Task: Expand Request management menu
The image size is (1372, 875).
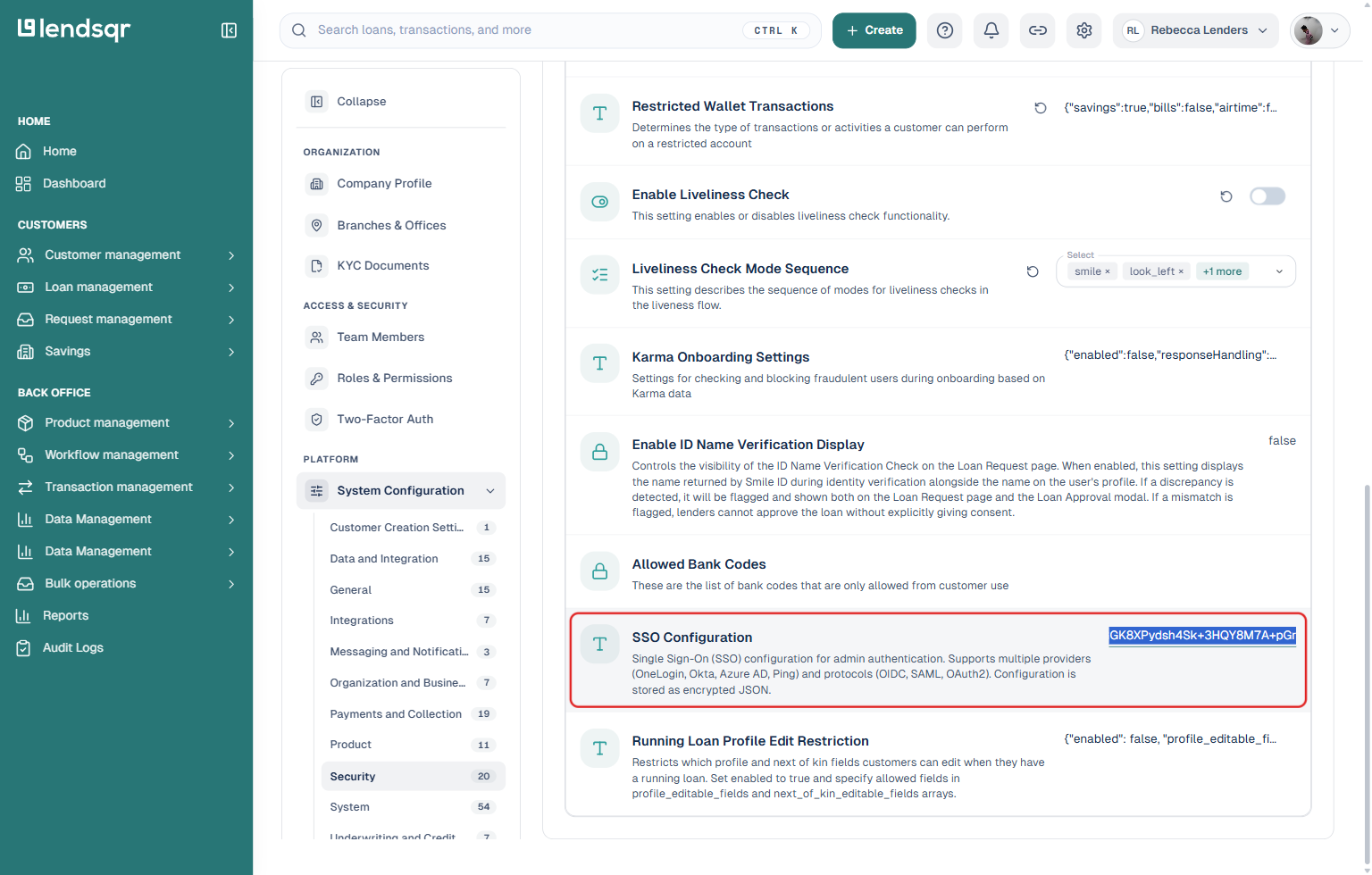Action: (x=126, y=320)
